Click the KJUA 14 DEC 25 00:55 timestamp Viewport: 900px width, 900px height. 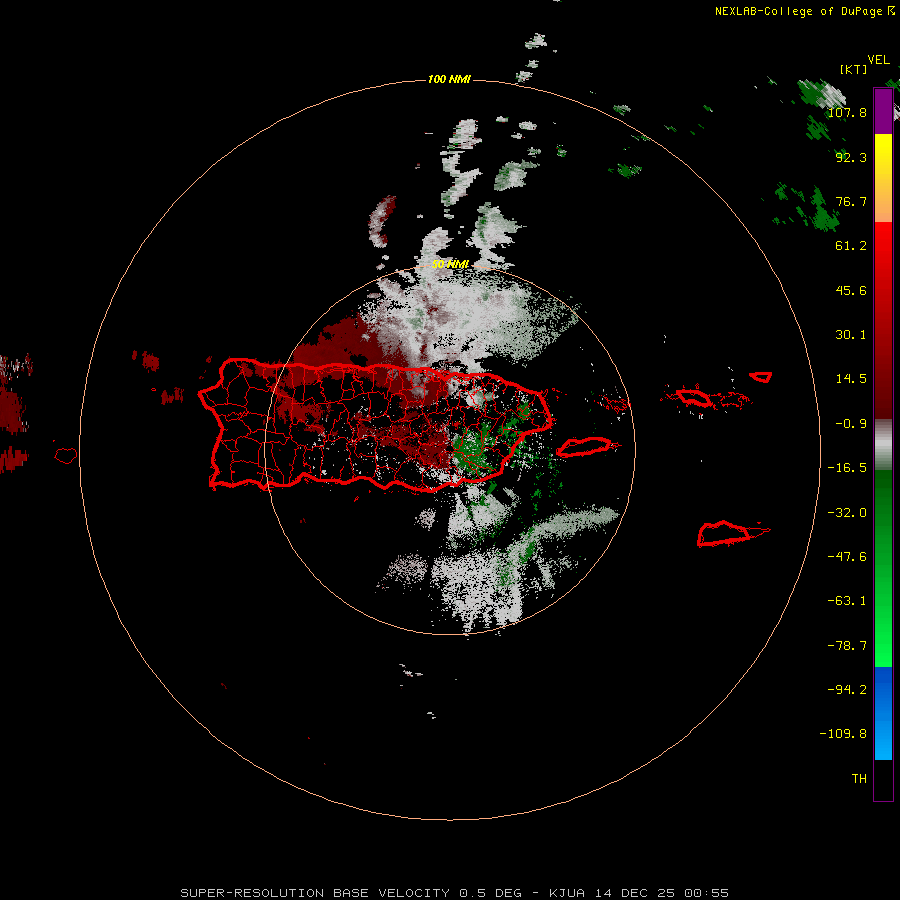[639, 893]
